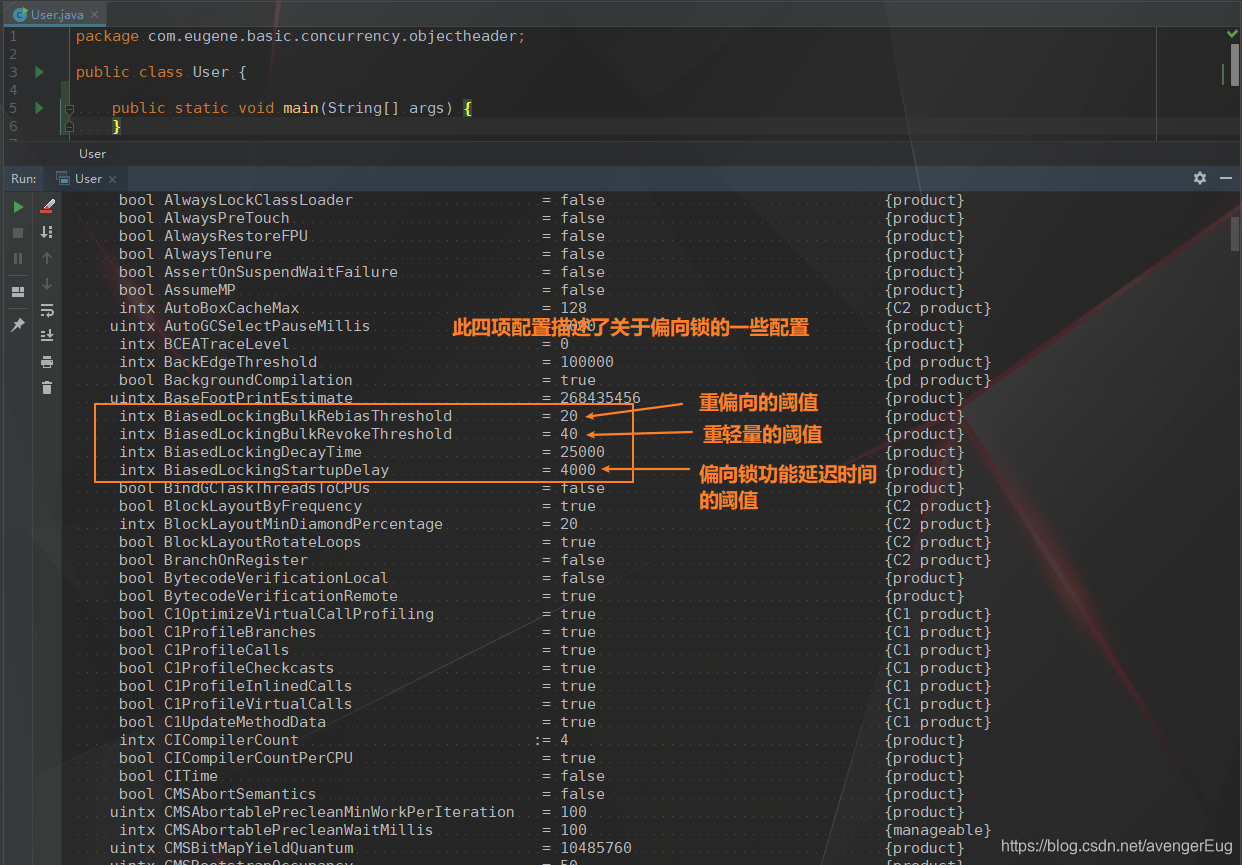Viewport: 1242px width, 865px height.
Task: Go down the stack trace arrow
Action: pyautogui.click(x=47, y=284)
